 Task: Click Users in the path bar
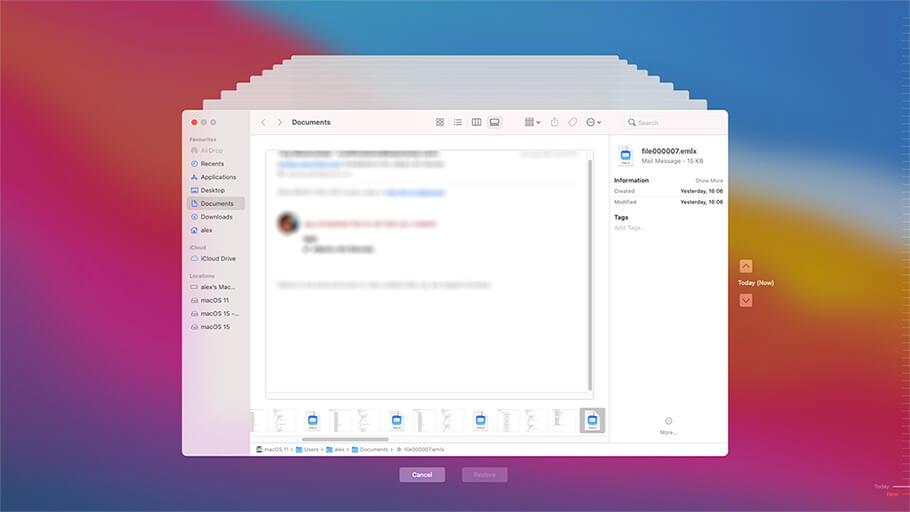[x=308, y=450]
